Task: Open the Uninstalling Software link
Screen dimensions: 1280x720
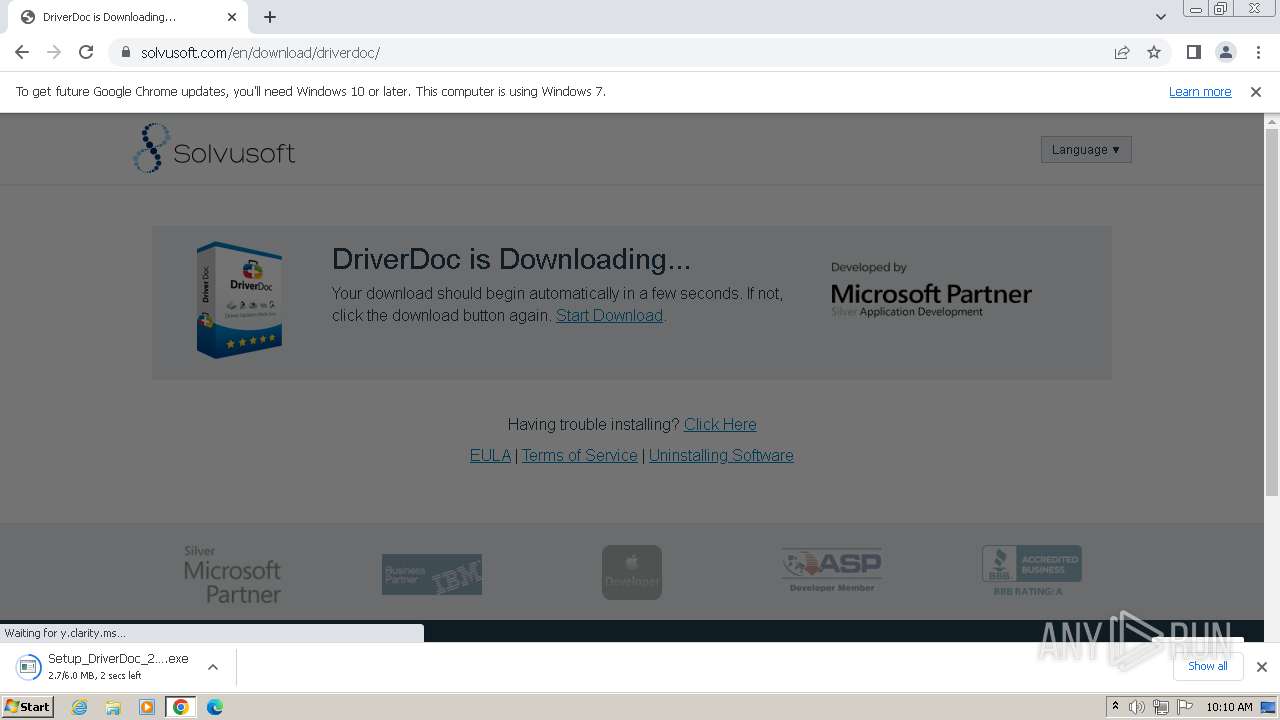Action: click(x=721, y=455)
